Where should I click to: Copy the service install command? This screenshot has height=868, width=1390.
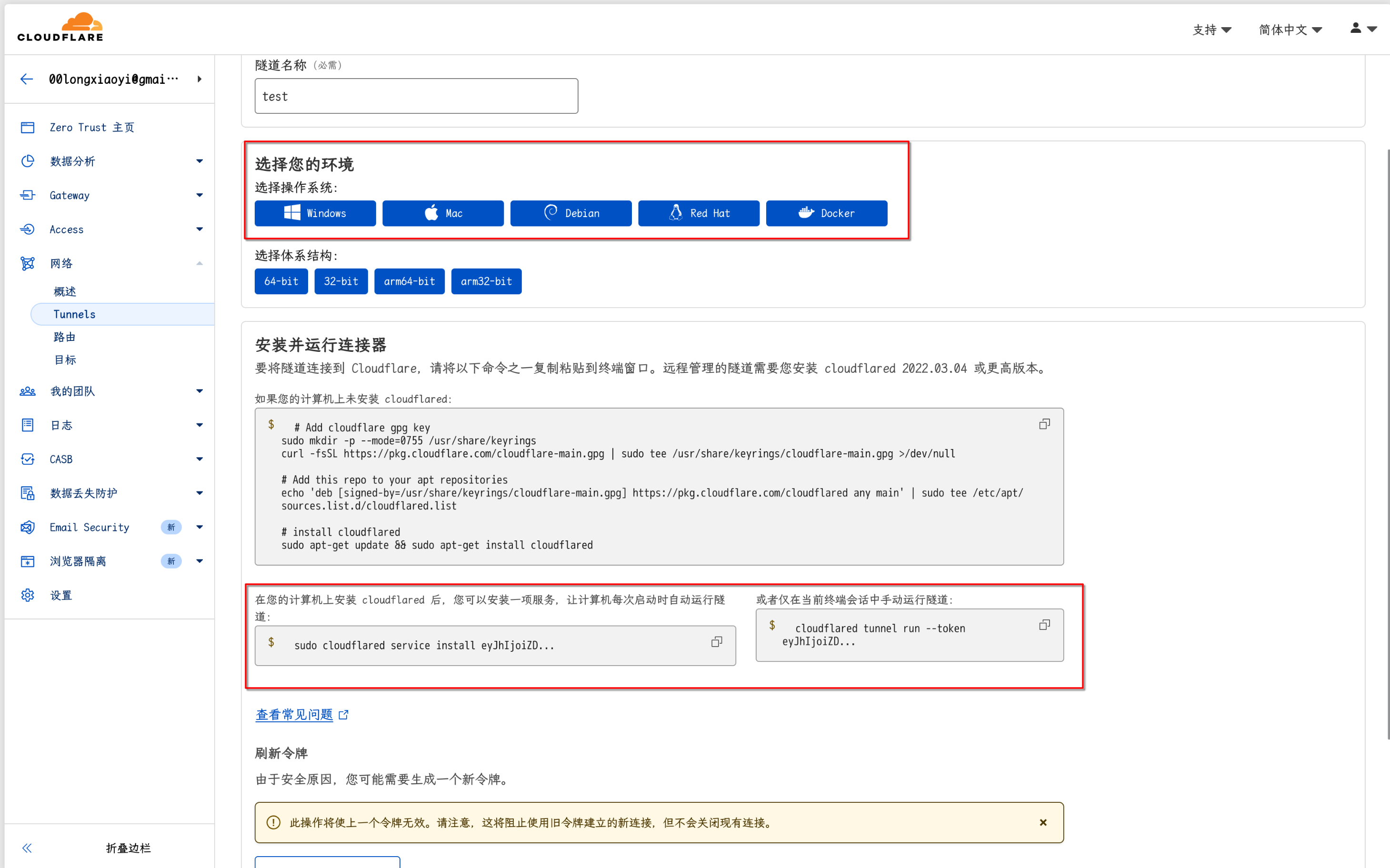(x=717, y=642)
